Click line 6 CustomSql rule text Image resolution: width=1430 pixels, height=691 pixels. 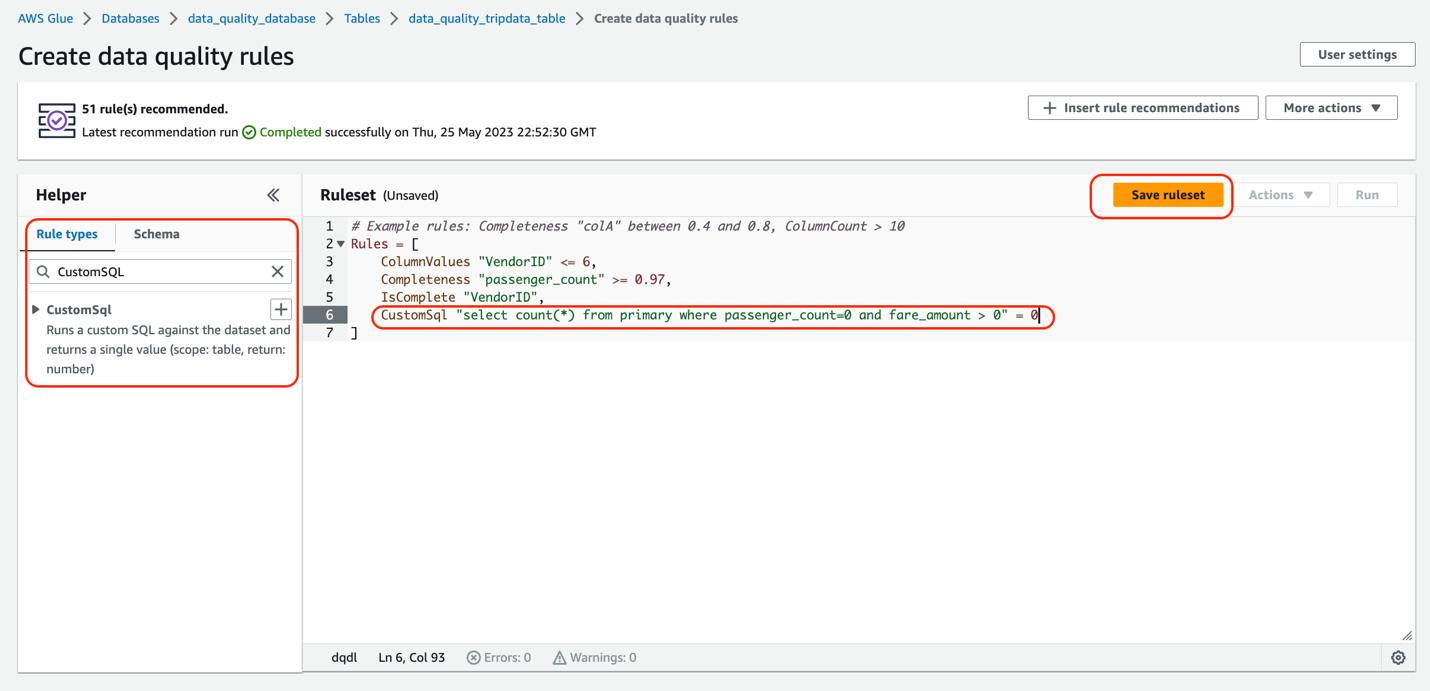(x=710, y=315)
